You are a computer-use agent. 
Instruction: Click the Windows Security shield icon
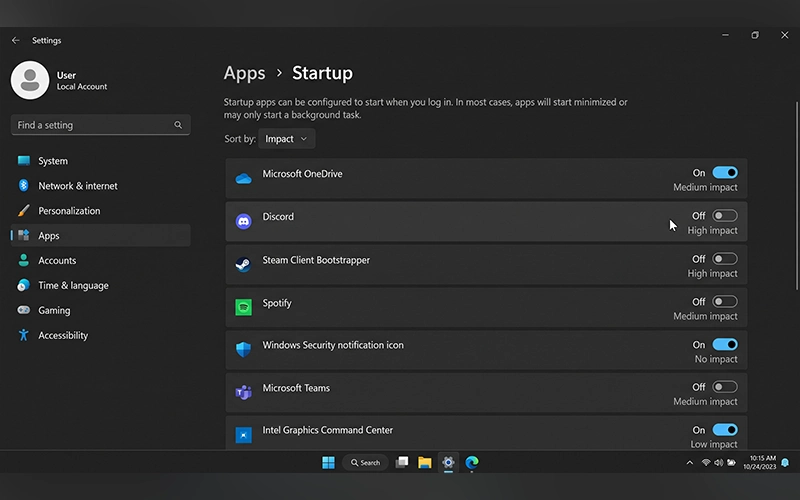point(243,349)
